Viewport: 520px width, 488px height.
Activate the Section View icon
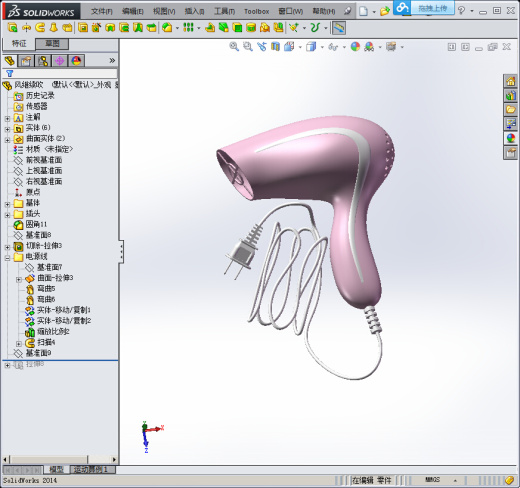pyautogui.click(x=275, y=47)
